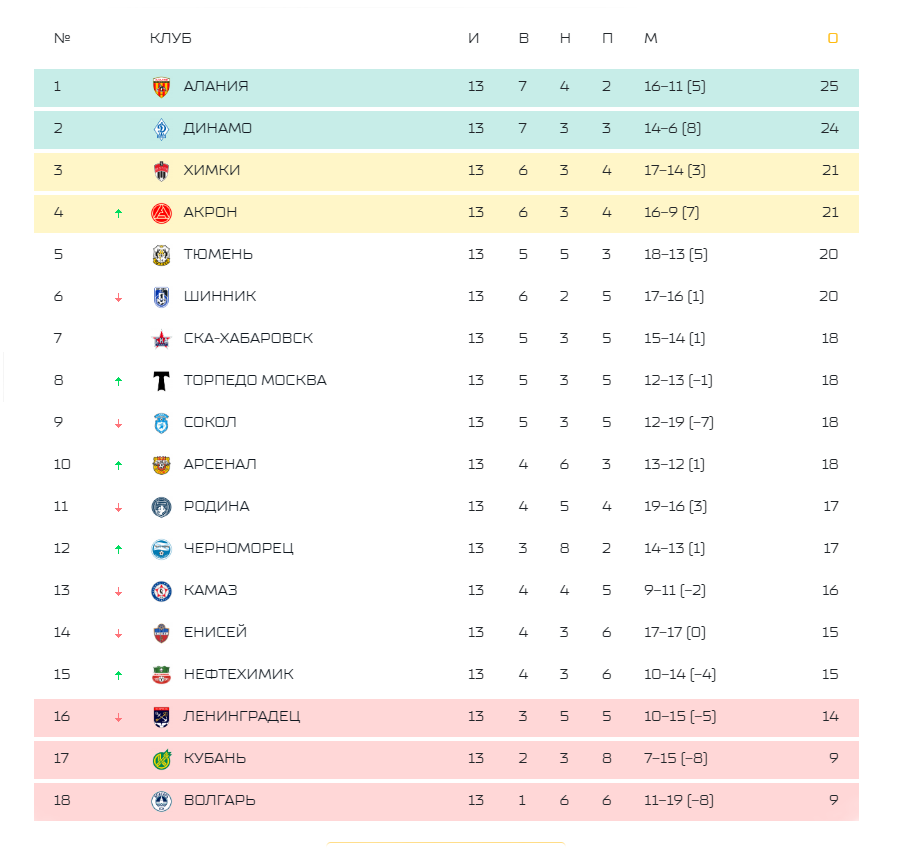The height and width of the screenshot is (849, 902).
Task: Click the Волгарь club crest
Action: [161, 801]
